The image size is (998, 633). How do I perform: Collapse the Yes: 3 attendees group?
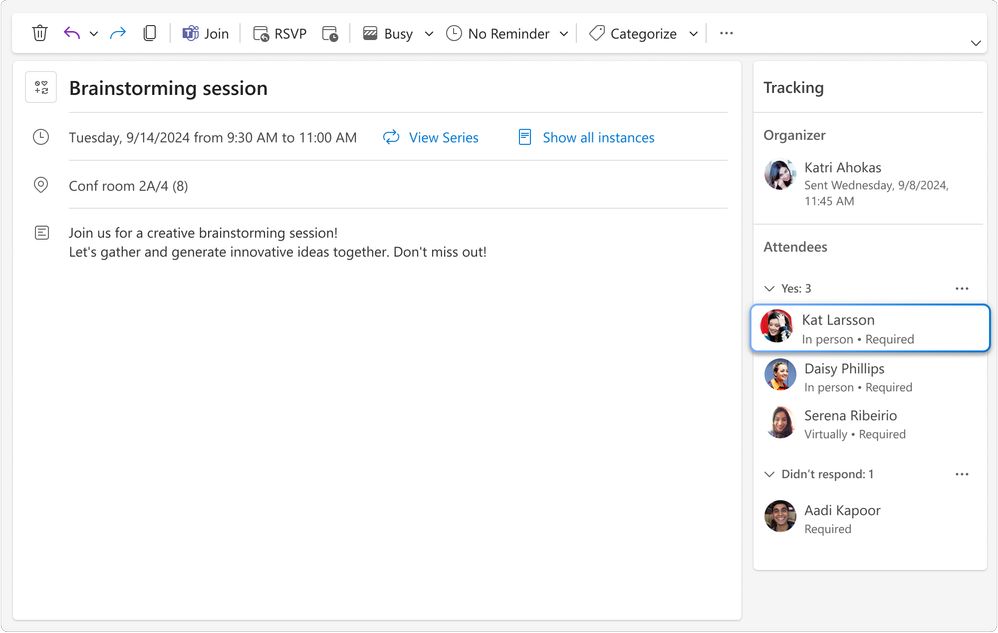(770, 288)
